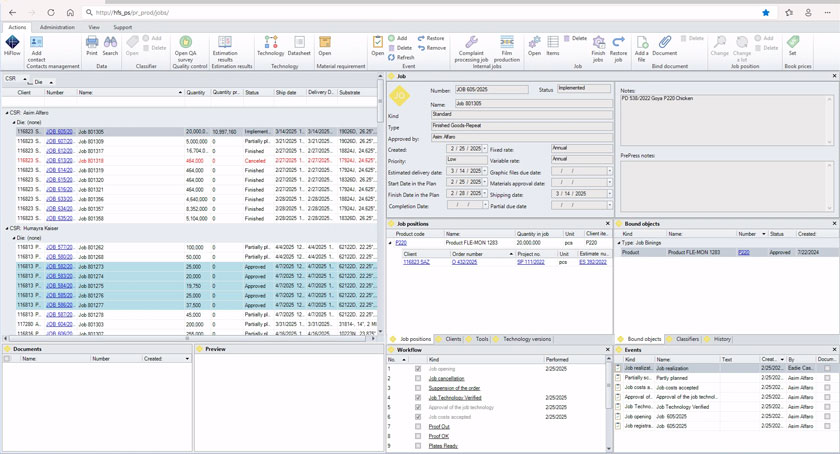Screen dimensions: 840x454
Task: Open the JOB 605/2025 link in list
Action: 59,132
